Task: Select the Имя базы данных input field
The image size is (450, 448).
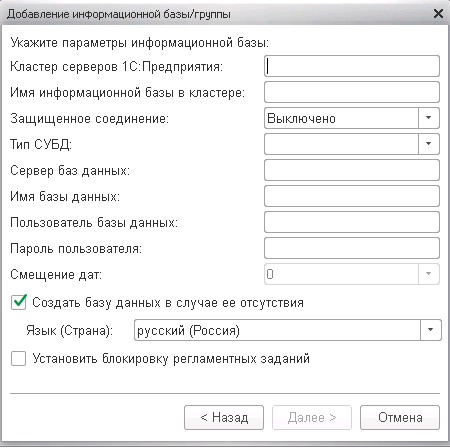Action: point(352,196)
